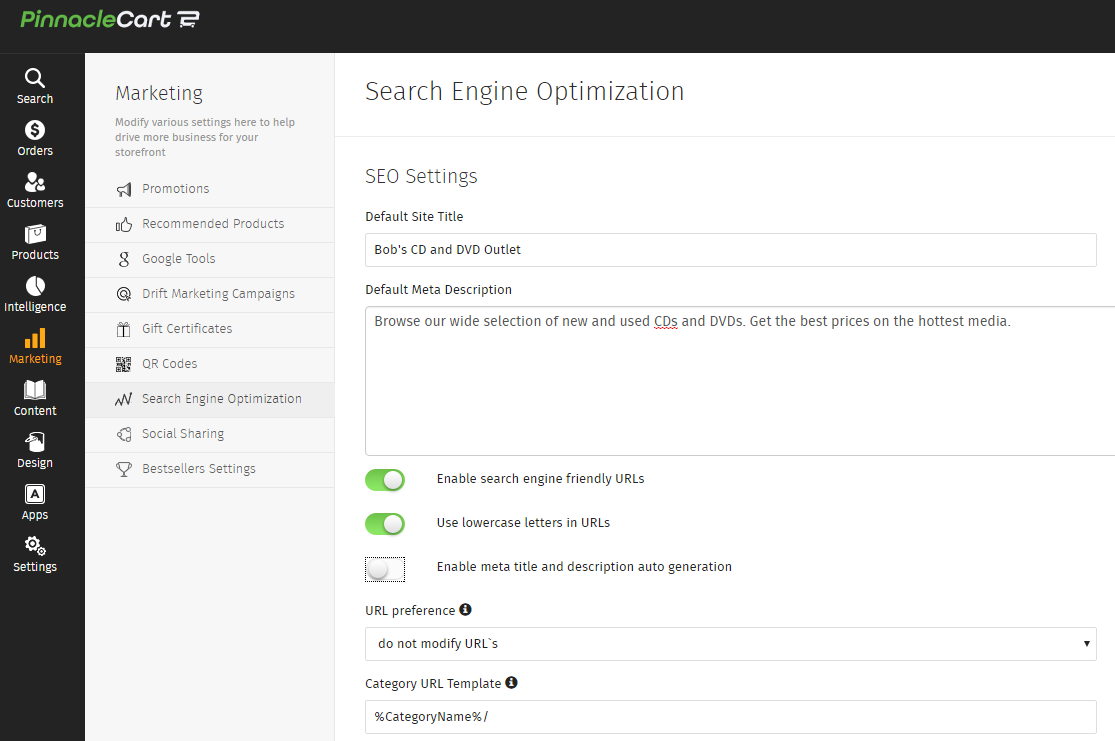Open Gift Certificates menu item

pyautogui.click(x=210, y=329)
